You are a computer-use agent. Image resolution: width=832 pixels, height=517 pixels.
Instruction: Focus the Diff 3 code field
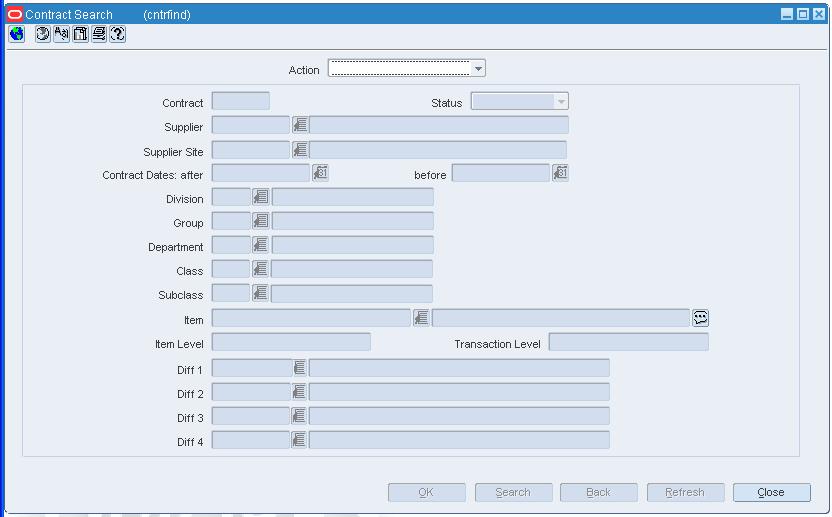click(x=251, y=416)
